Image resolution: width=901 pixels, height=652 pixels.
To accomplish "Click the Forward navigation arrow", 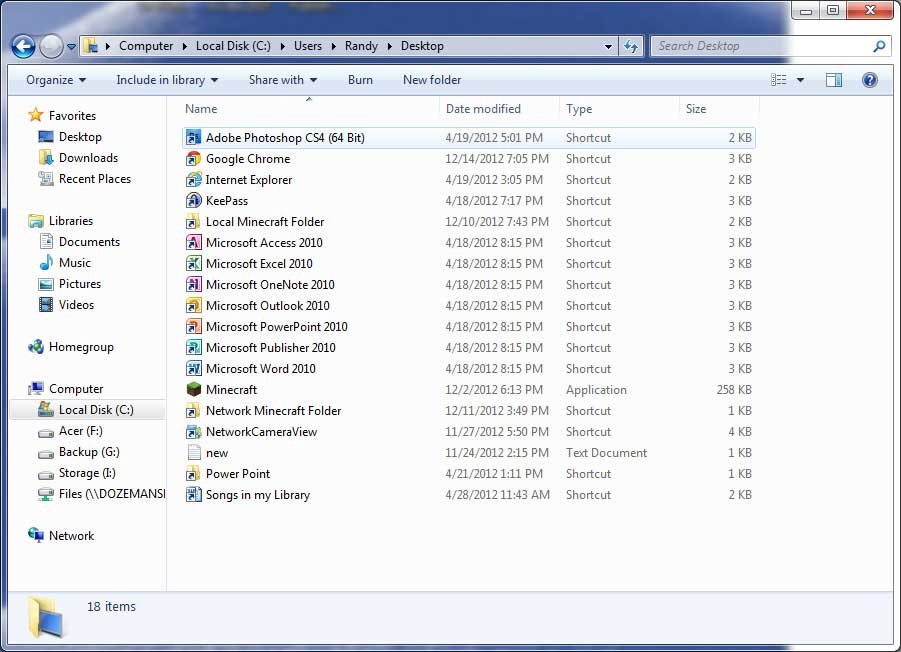I will pos(51,47).
